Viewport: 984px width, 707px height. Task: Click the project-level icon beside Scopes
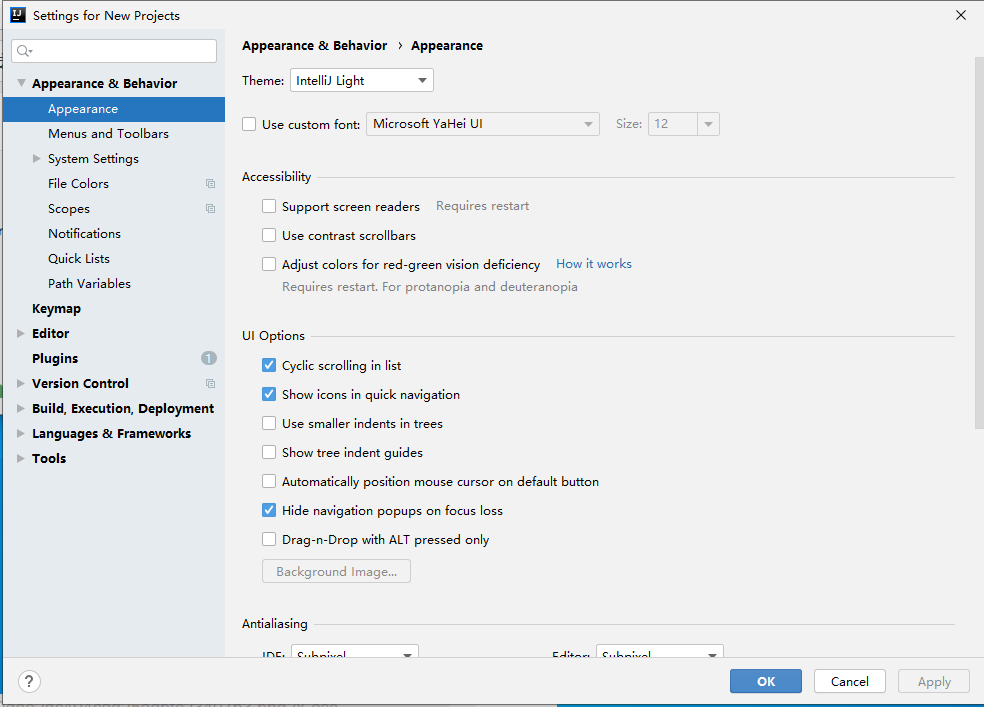point(210,209)
